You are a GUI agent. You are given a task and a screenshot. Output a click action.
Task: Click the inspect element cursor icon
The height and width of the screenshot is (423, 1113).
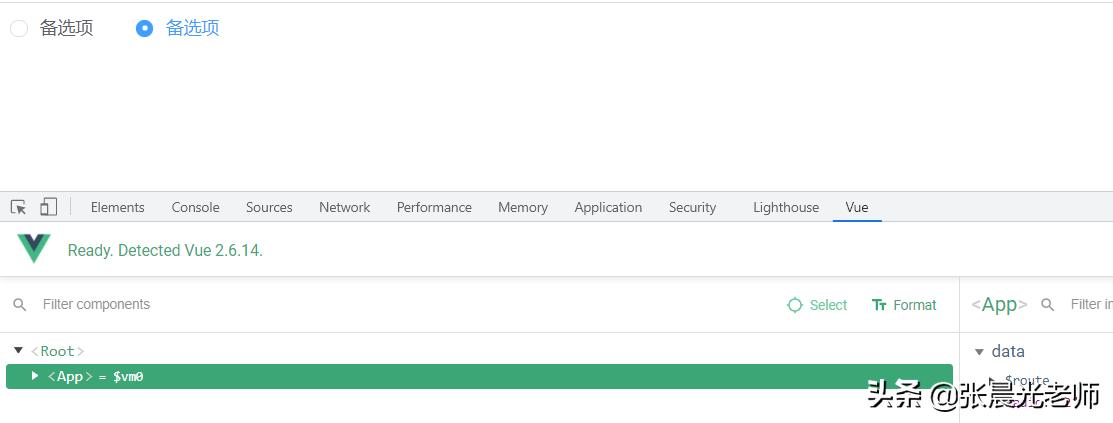[18, 207]
